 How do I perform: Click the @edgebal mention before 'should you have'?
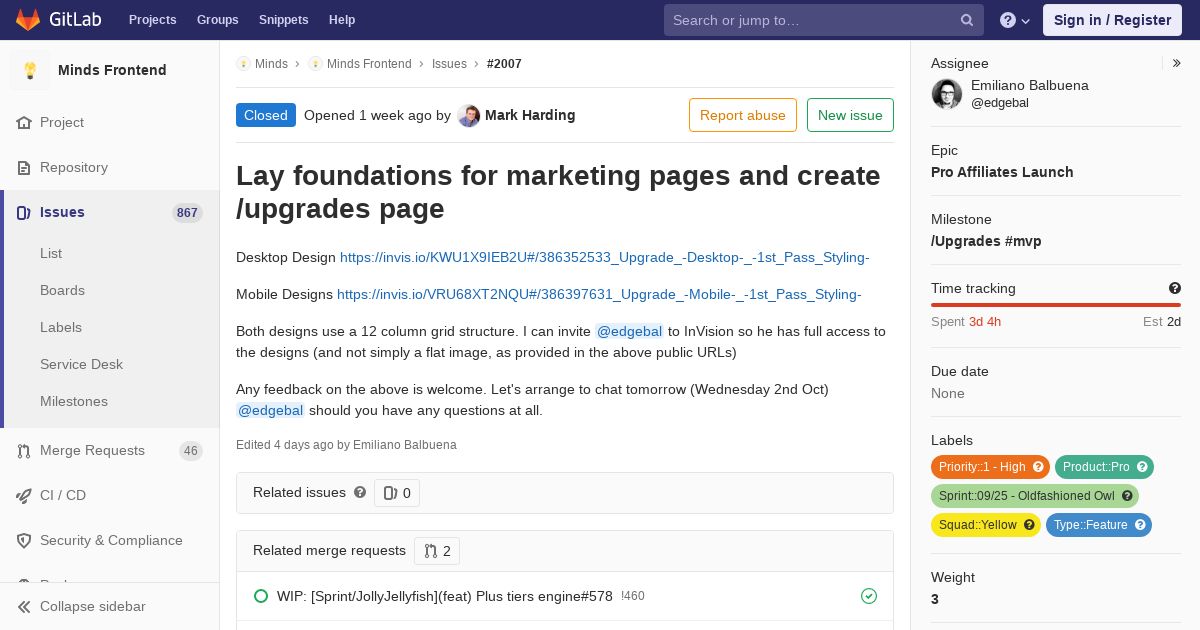pos(270,410)
